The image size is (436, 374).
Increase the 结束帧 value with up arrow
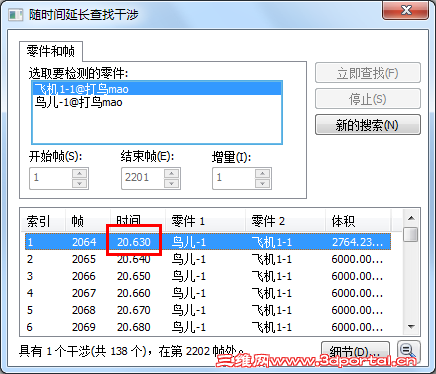click(x=171, y=173)
